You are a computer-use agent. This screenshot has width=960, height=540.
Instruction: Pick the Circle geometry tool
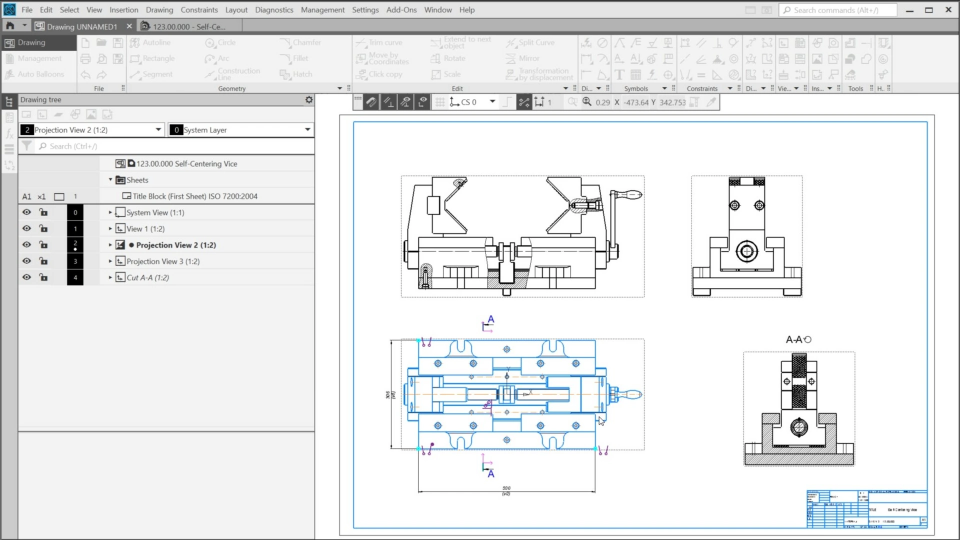(220, 43)
